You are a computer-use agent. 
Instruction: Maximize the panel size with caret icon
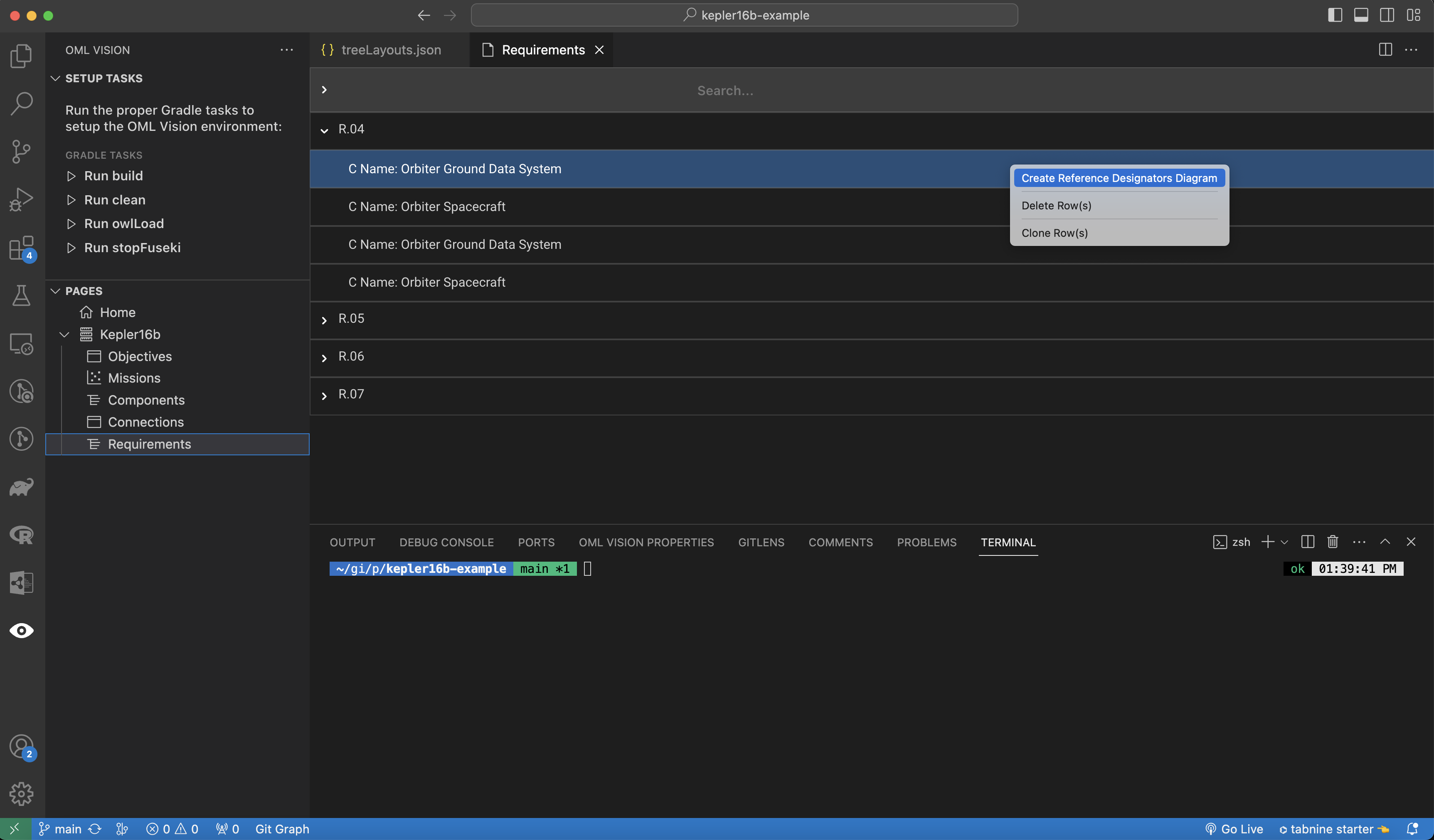[x=1385, y=542]
